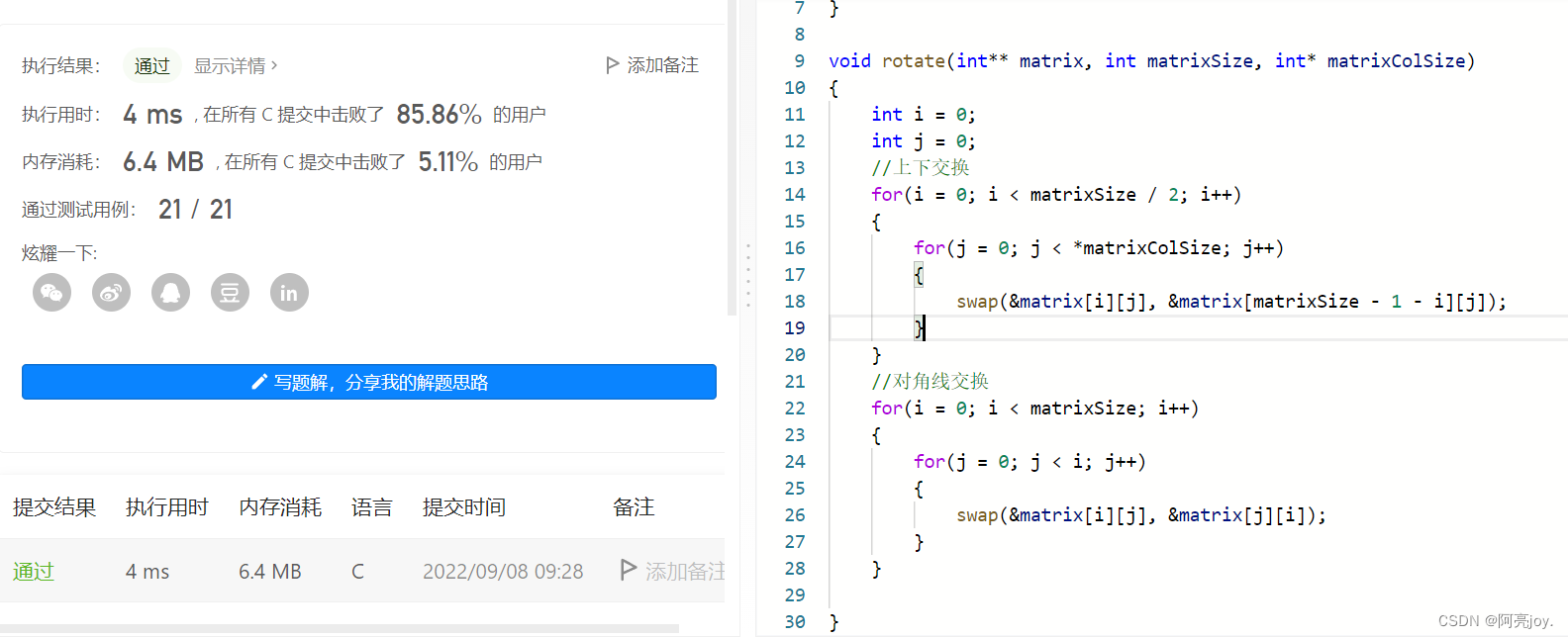Expand 显示详情 details chevron
Viewport: 1568px width, 638px height.
click(x=274, y=65)
